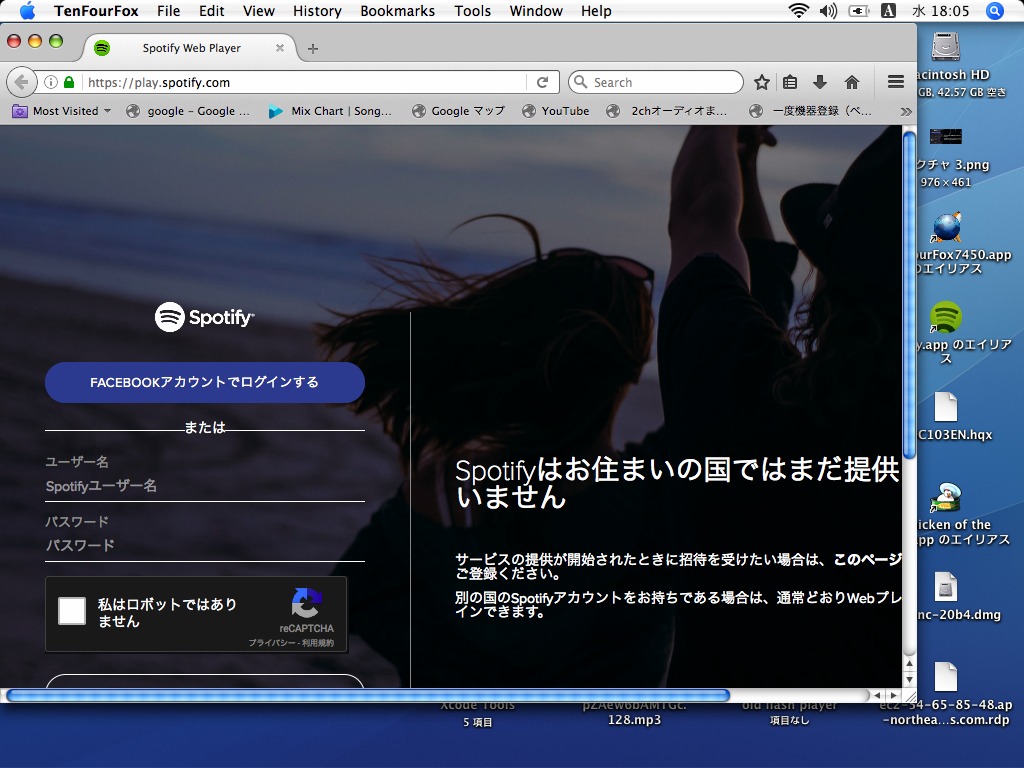1024x768 pixels.
Task: Show more bookmarks with the chevron
Action: tap(906, 112)
